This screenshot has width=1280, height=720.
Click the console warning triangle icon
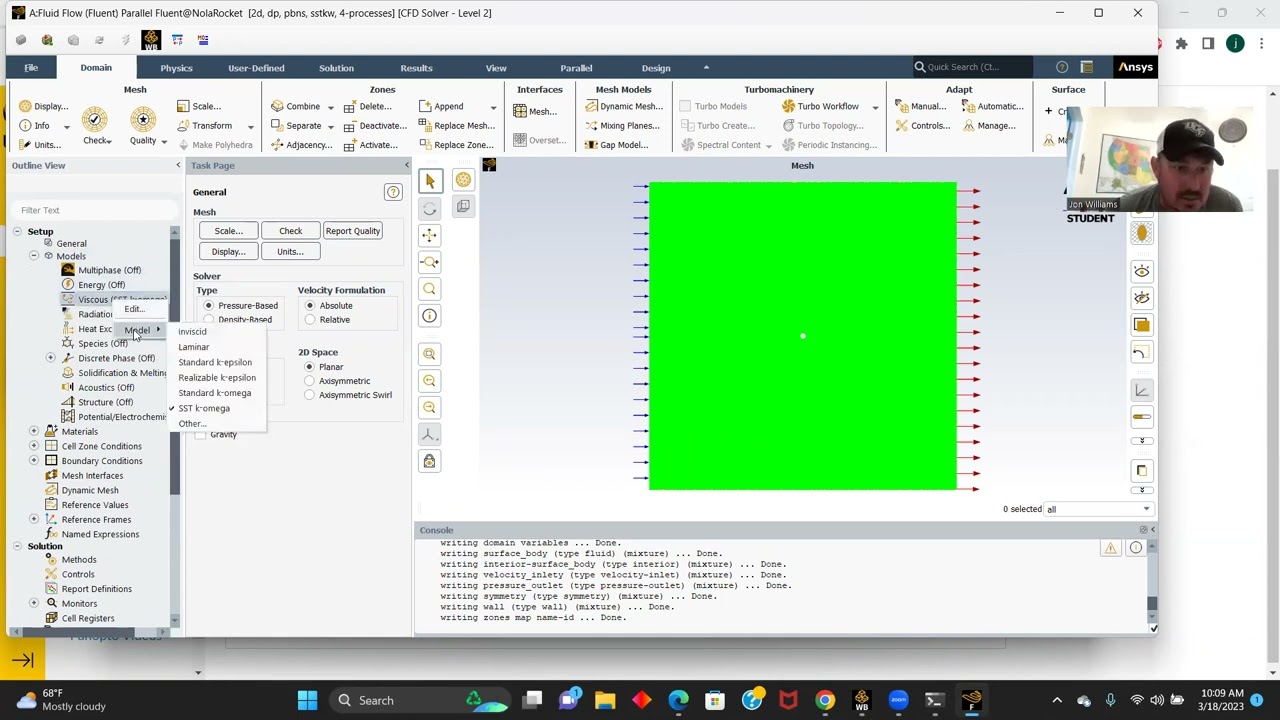(x=1110, y=548)
